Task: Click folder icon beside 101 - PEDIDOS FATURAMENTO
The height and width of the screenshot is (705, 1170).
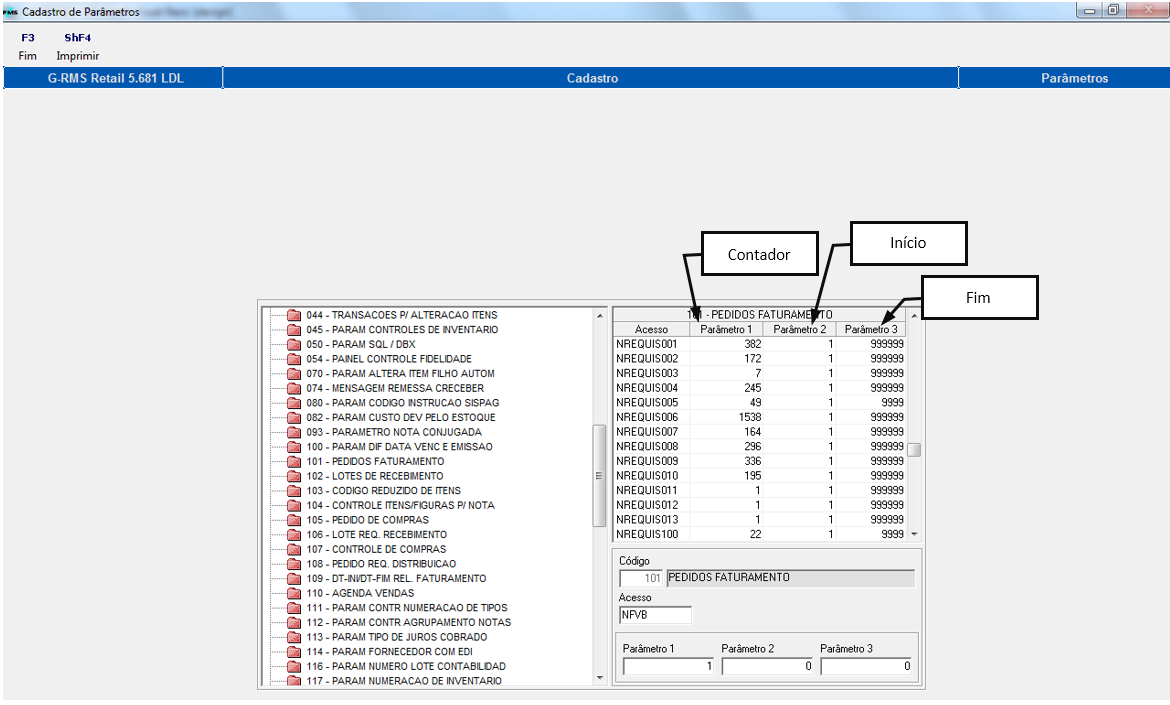Action: (x=294, y=462)
